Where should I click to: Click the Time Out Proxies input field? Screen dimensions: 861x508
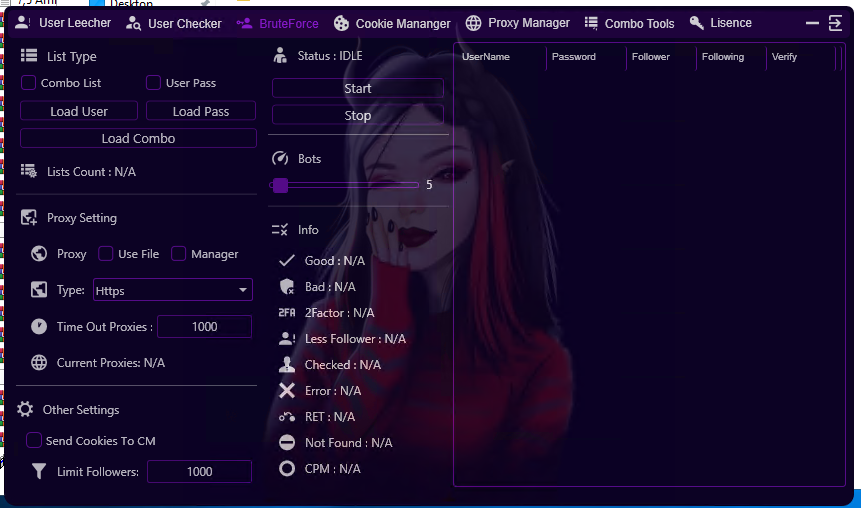click(x=204, y=326)
